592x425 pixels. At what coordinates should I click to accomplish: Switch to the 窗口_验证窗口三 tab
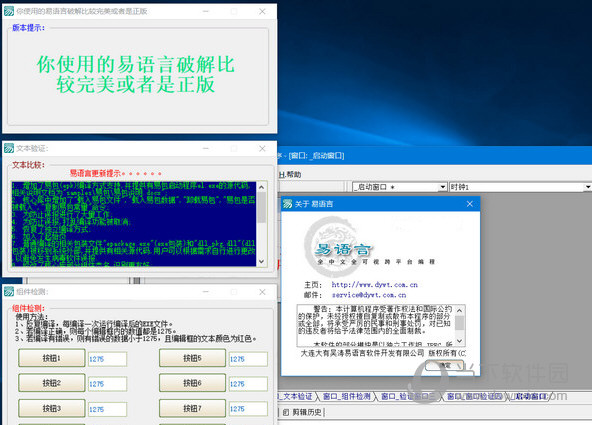pyautogui.click(x=408, y=396)
